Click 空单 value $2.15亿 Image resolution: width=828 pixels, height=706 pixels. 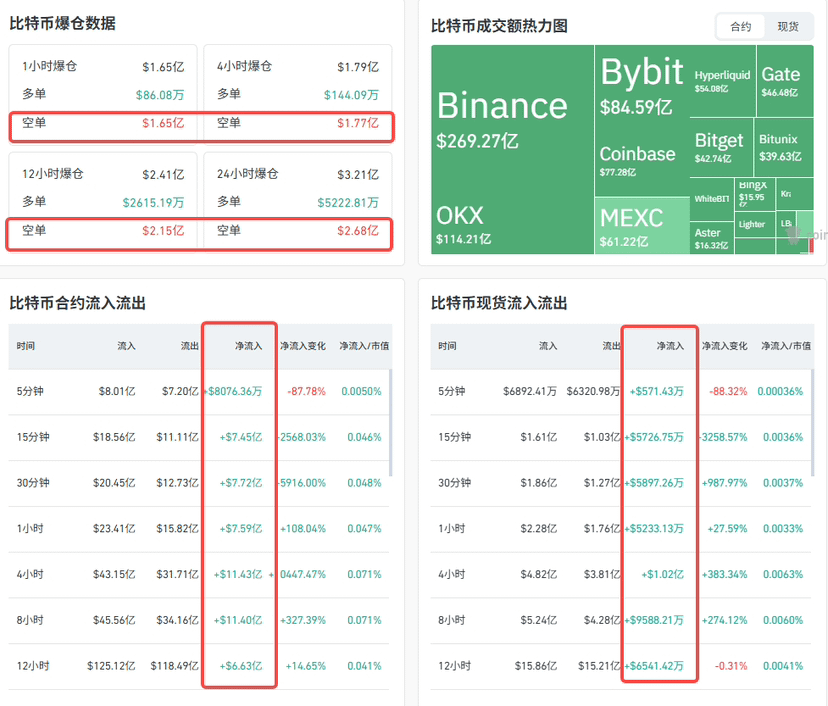[163, 231]
